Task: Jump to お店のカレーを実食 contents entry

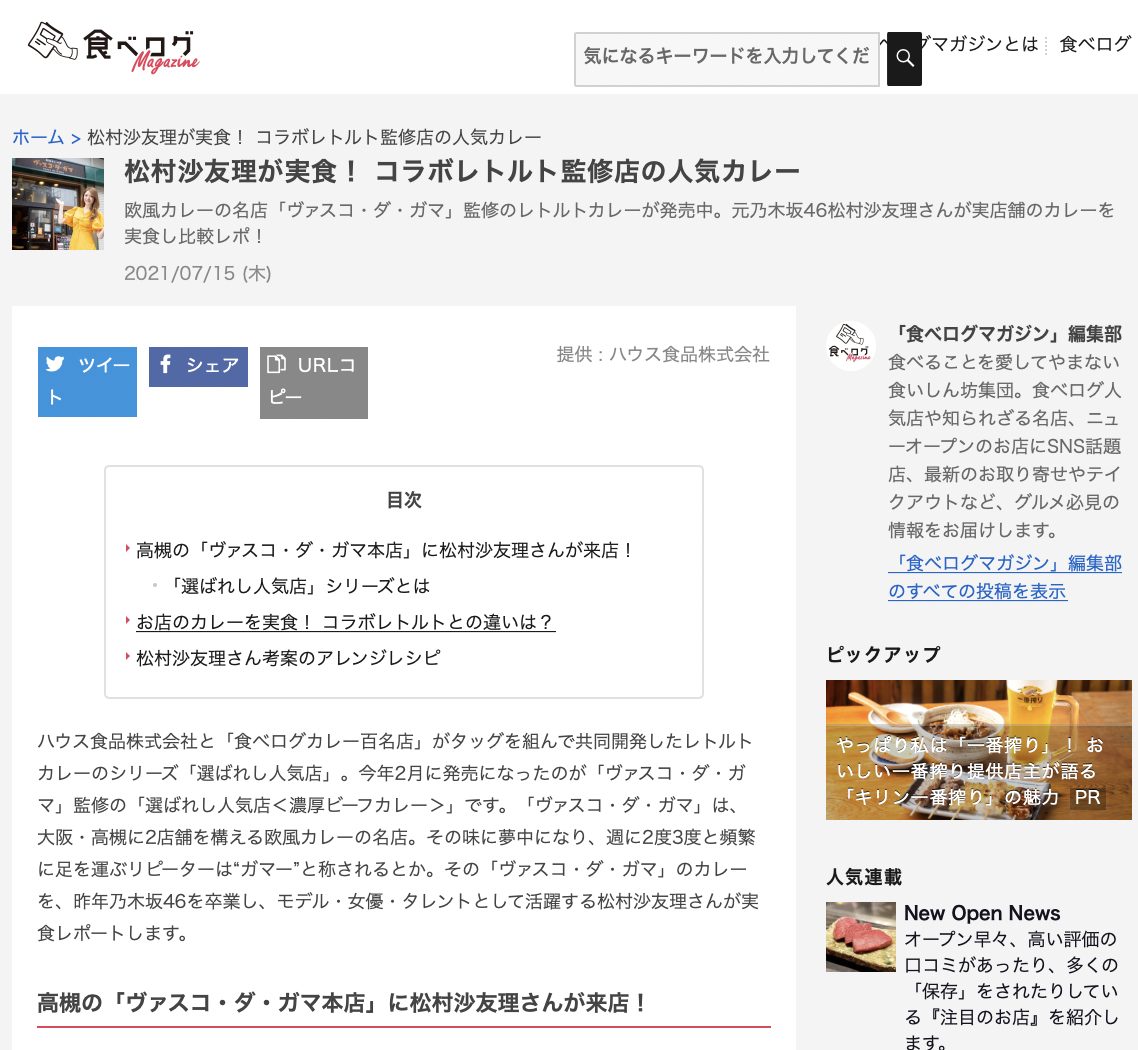Action: pos(345,622)
